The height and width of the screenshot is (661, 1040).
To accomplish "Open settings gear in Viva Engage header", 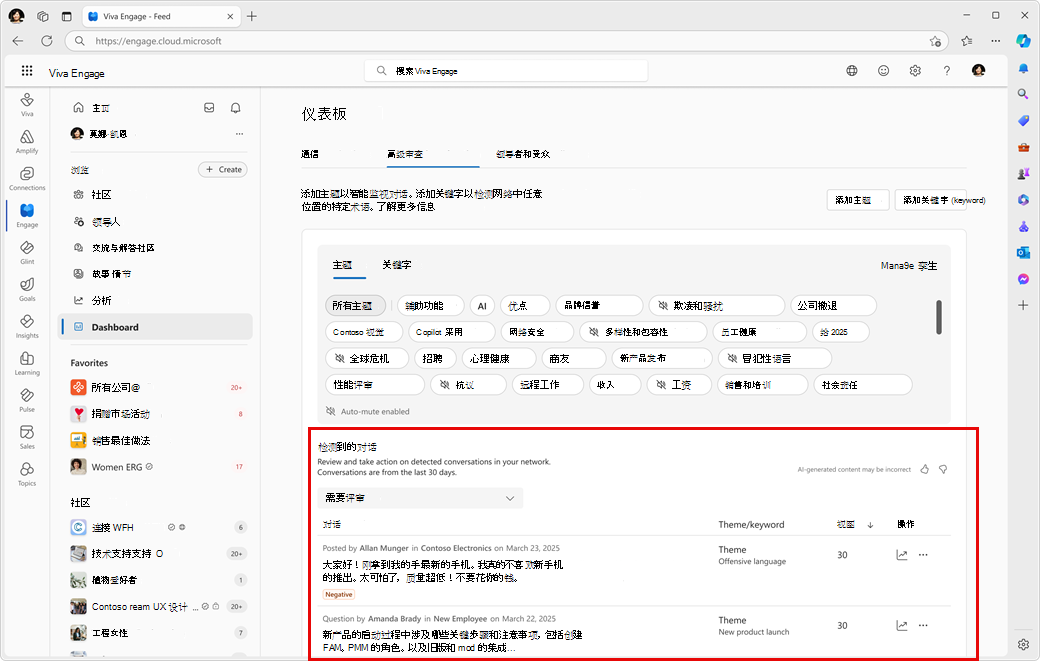I will (915, 71).
